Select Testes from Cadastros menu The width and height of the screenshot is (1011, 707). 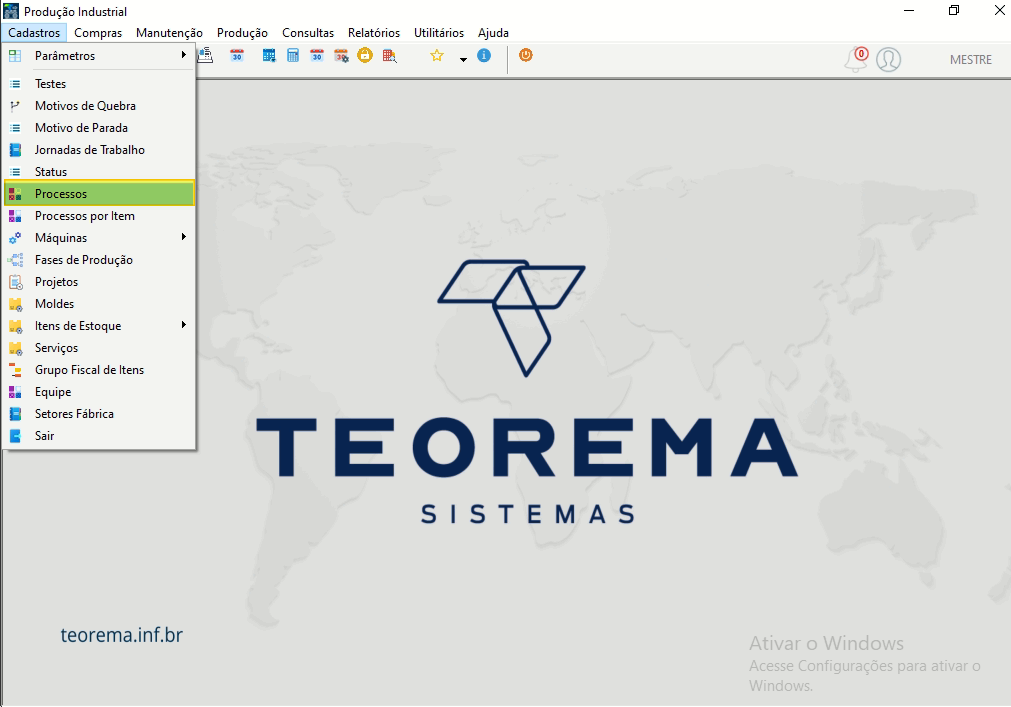99,84
